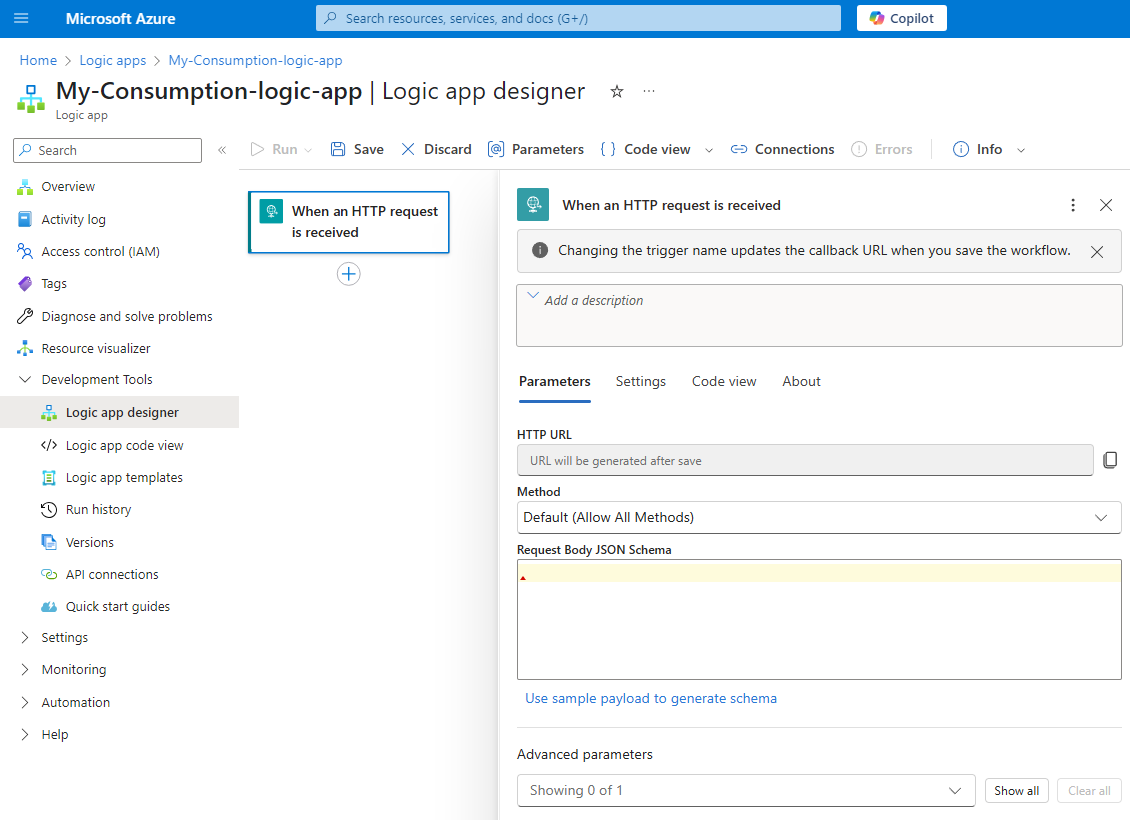Go to Home breadcrumb

[x=38, y=61]
